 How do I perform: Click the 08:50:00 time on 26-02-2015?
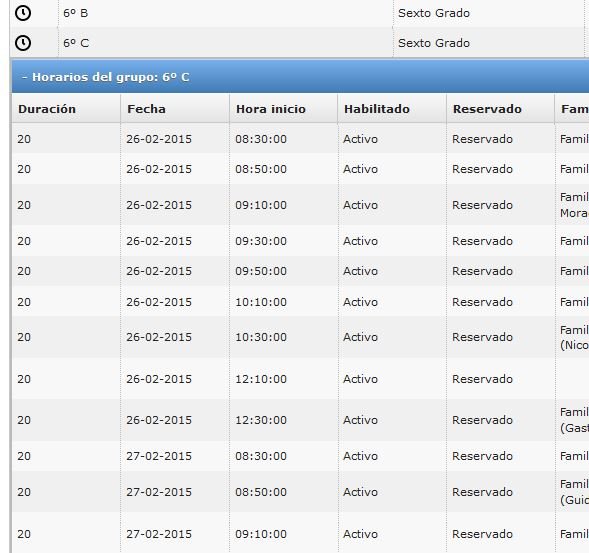click(x=261, y=169)
